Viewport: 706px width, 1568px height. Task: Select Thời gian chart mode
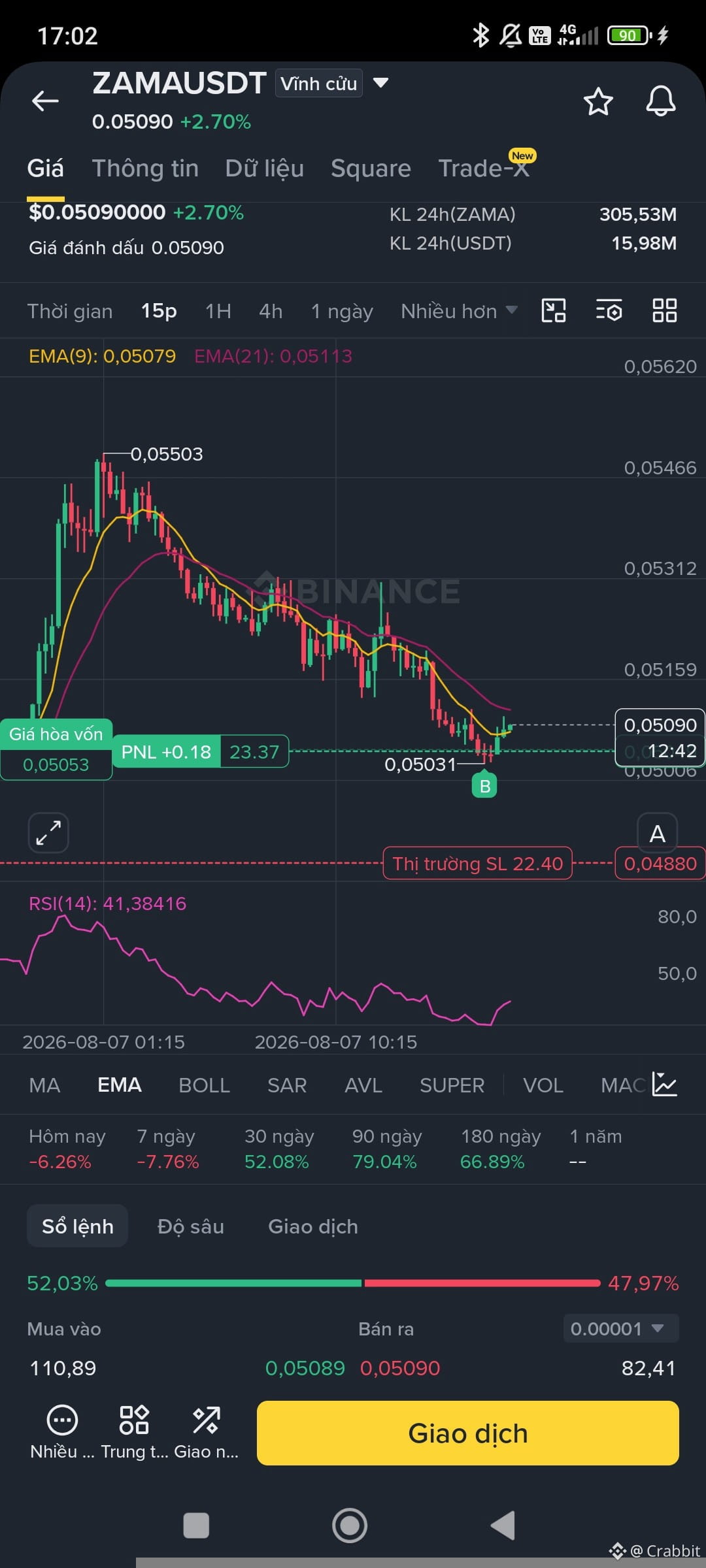pos(70,311)
